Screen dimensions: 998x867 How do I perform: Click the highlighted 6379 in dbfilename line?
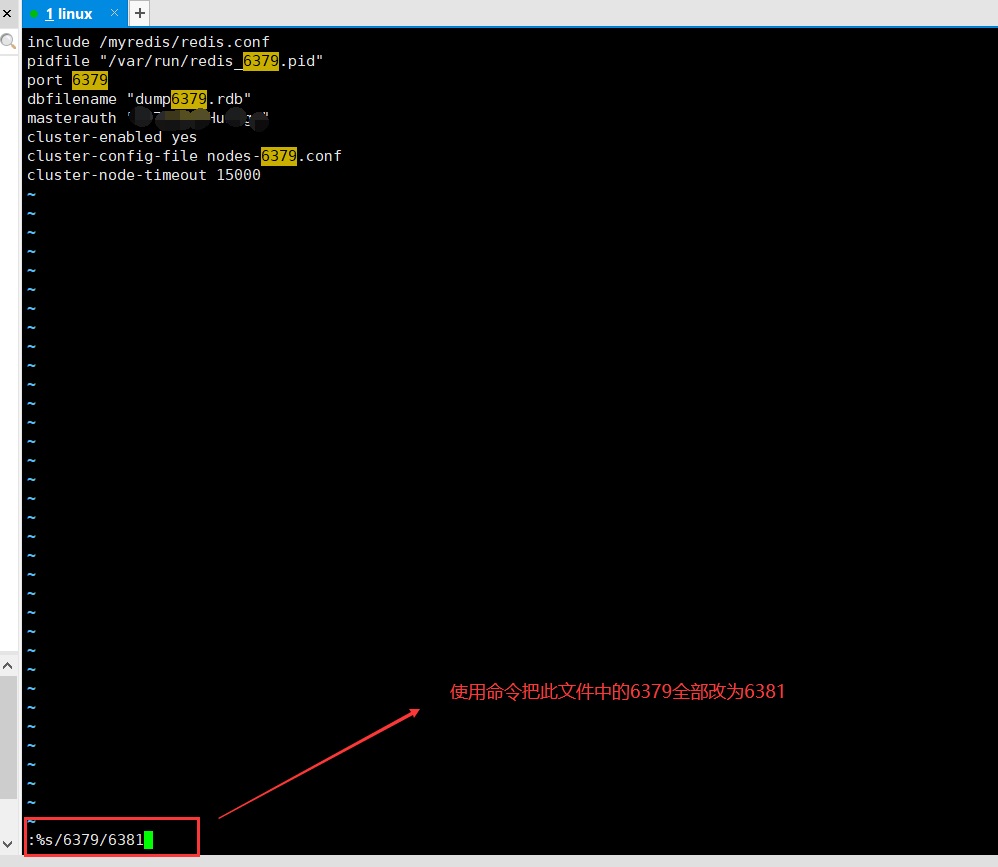coord(189,99)
